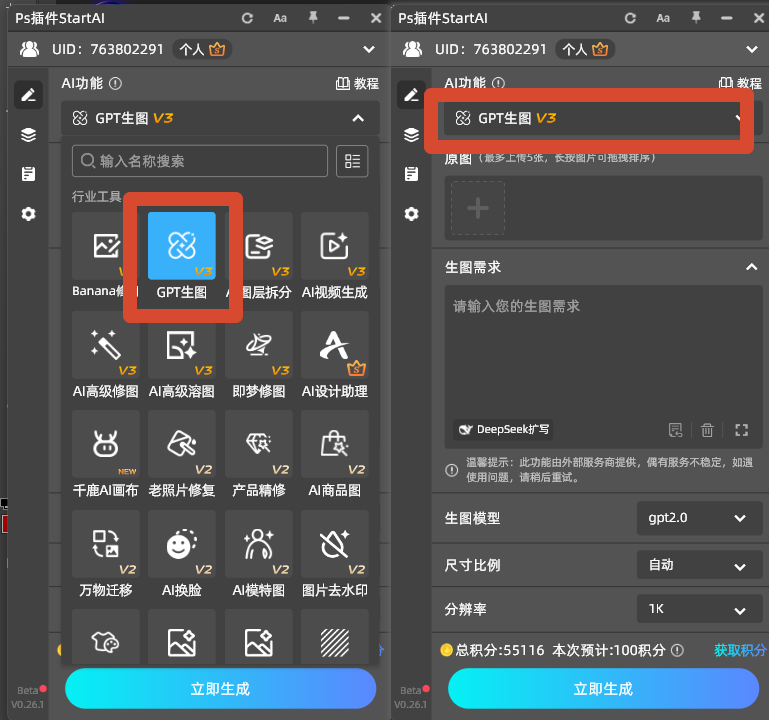Click the info icon beside 本次预计 points
Image resolution: width=769 pixels, height=720 pixels.
coord(677,650)
